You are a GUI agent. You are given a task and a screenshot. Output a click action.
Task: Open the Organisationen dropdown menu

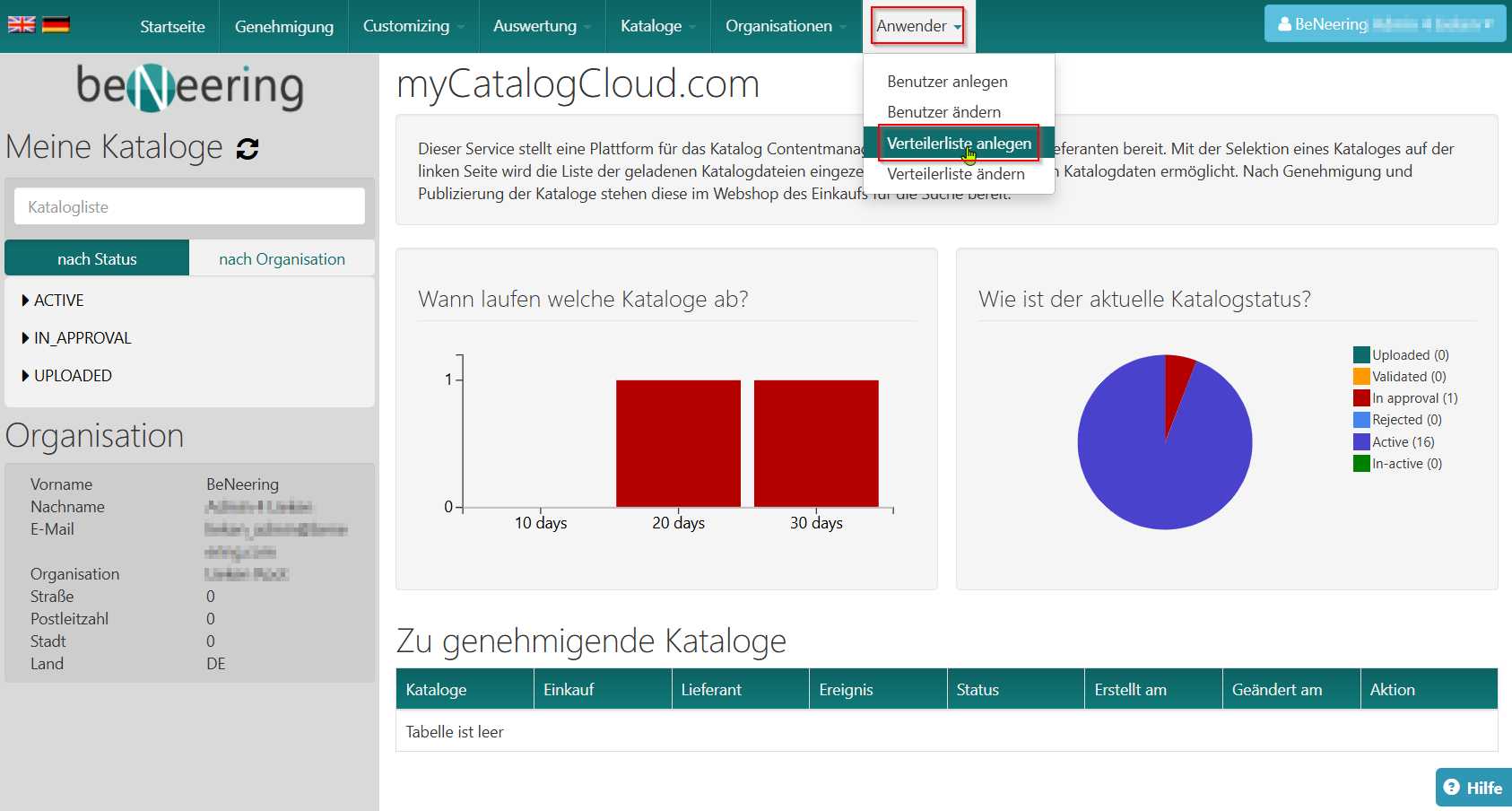click(x=786, y=26)
